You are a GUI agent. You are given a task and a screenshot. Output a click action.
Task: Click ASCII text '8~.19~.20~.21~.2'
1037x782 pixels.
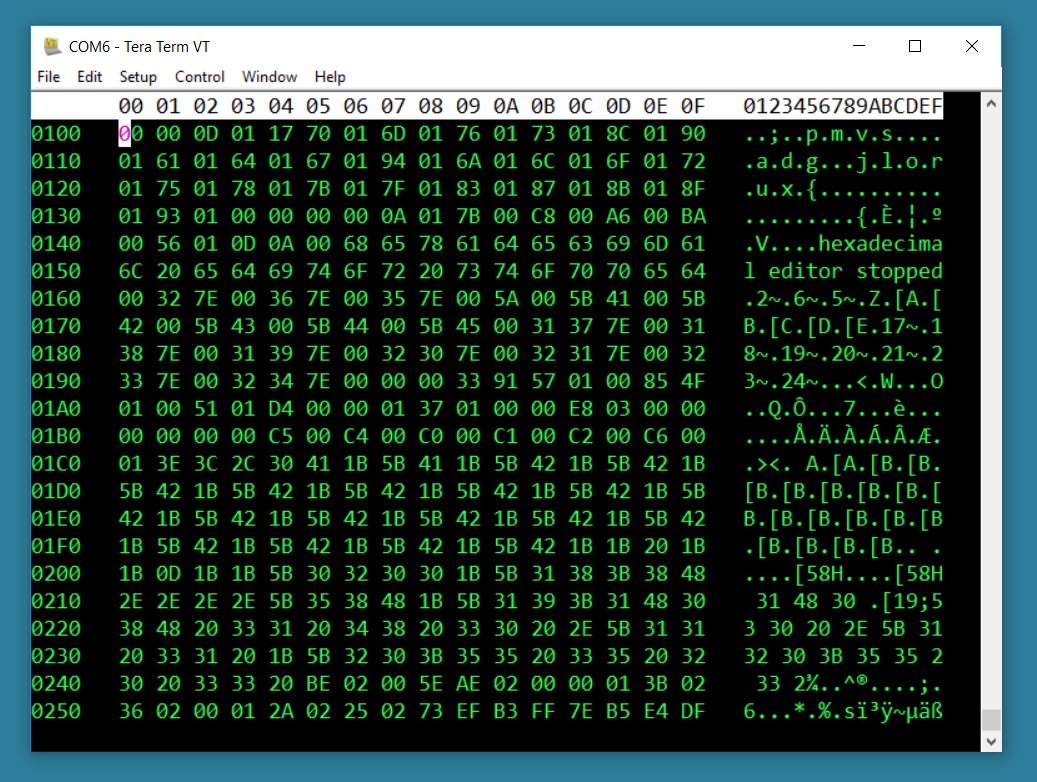[843, 354]
